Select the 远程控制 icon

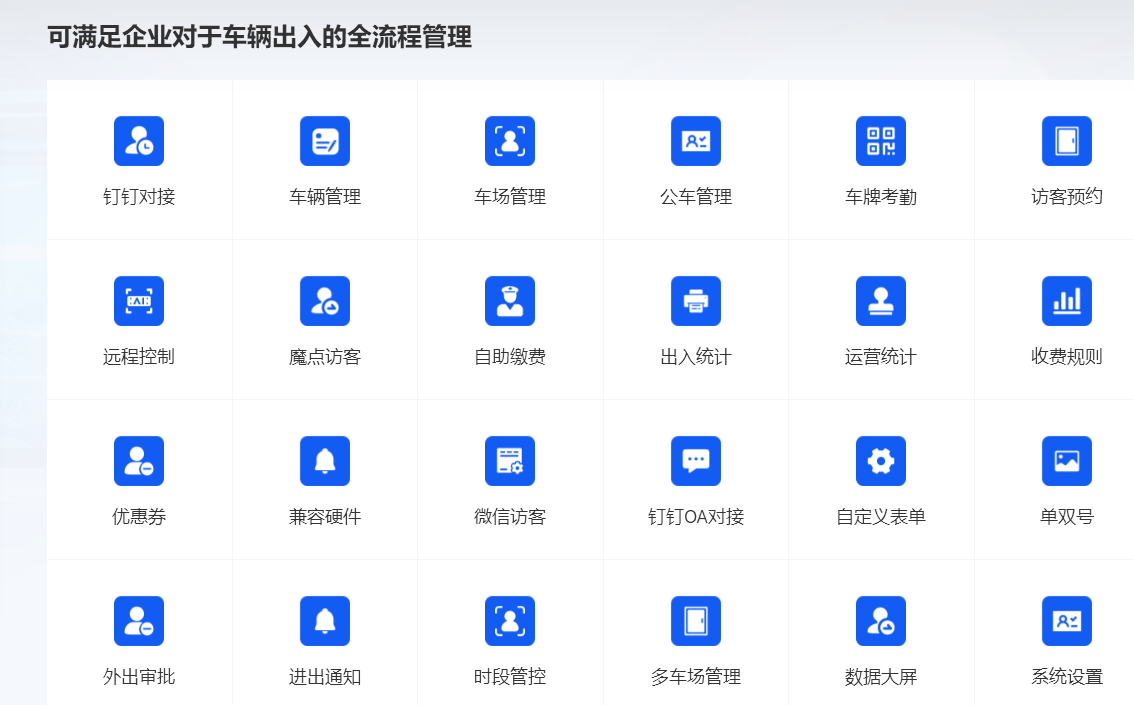[139, 301]
